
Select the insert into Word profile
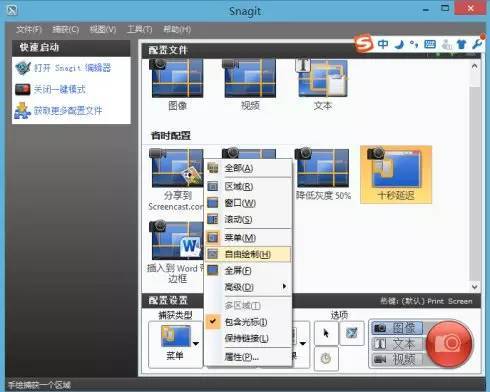pyautogui.click(x=175, y=253)
